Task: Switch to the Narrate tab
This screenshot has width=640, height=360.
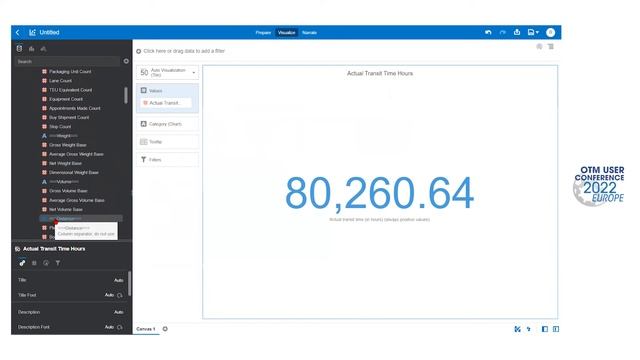Action: click(309, 33)
